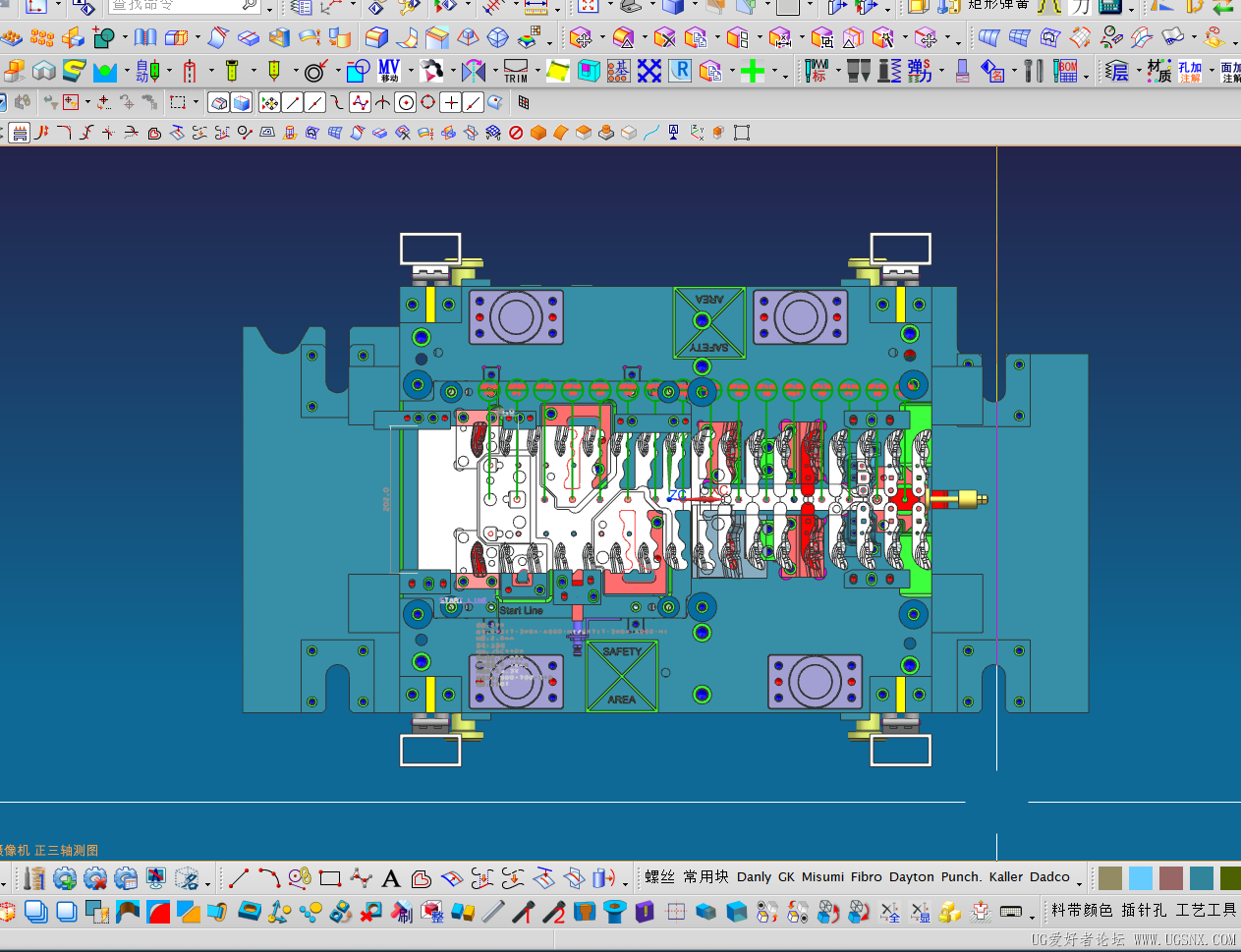Select the TRIM tool icon

click(x=516, y=71)
